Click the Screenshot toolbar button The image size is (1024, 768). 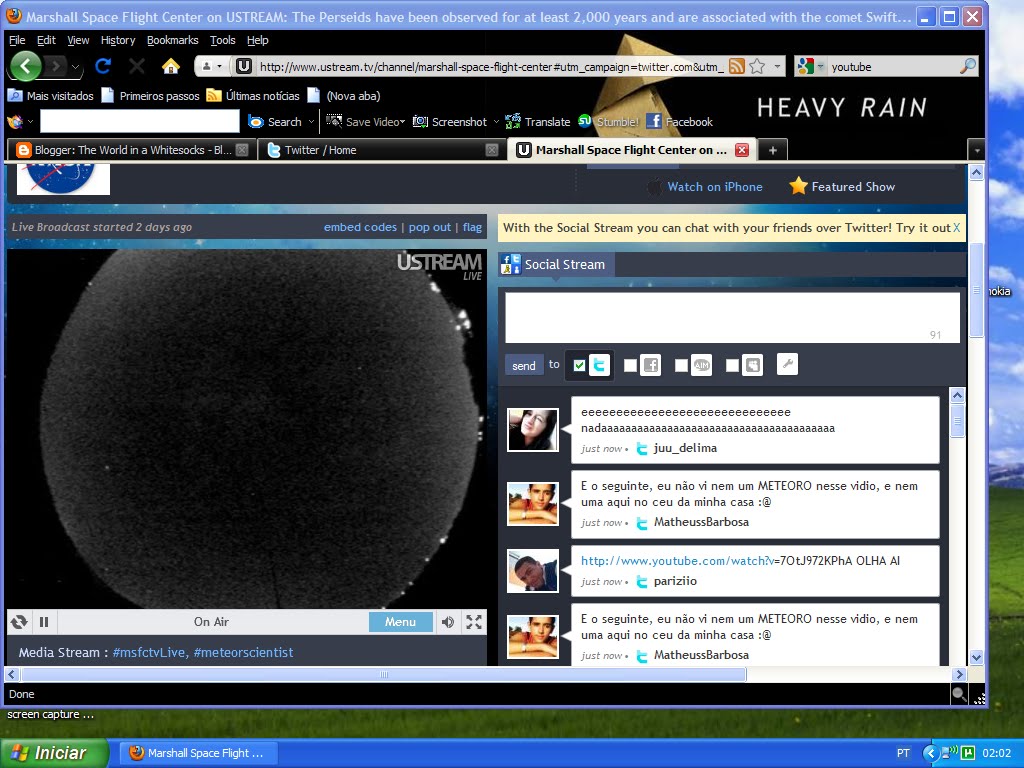449,121
